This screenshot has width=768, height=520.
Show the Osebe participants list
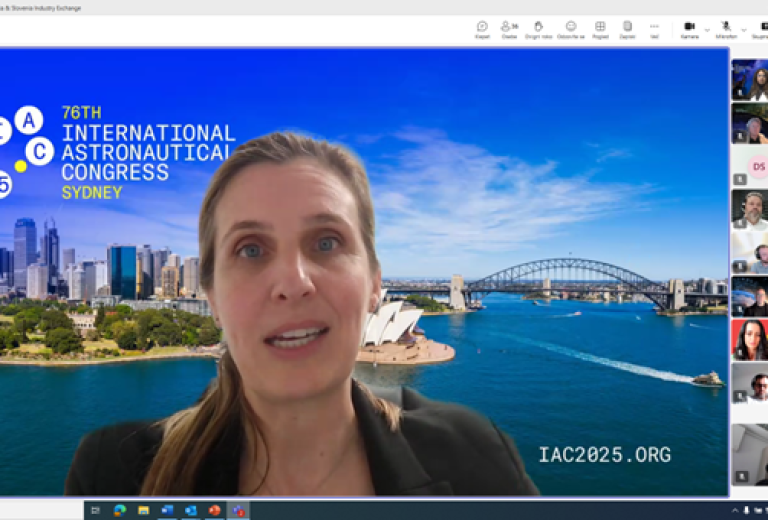(x=509, y=29)
